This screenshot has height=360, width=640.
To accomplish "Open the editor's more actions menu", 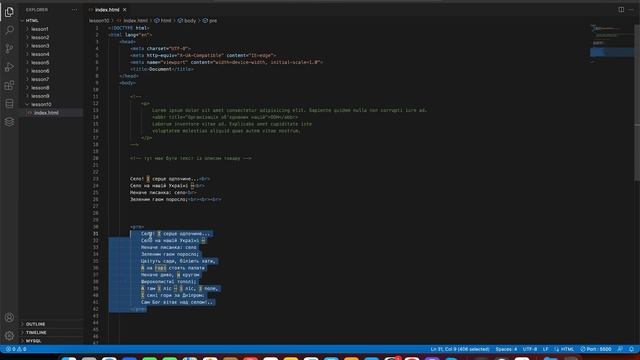I will 631,9.
